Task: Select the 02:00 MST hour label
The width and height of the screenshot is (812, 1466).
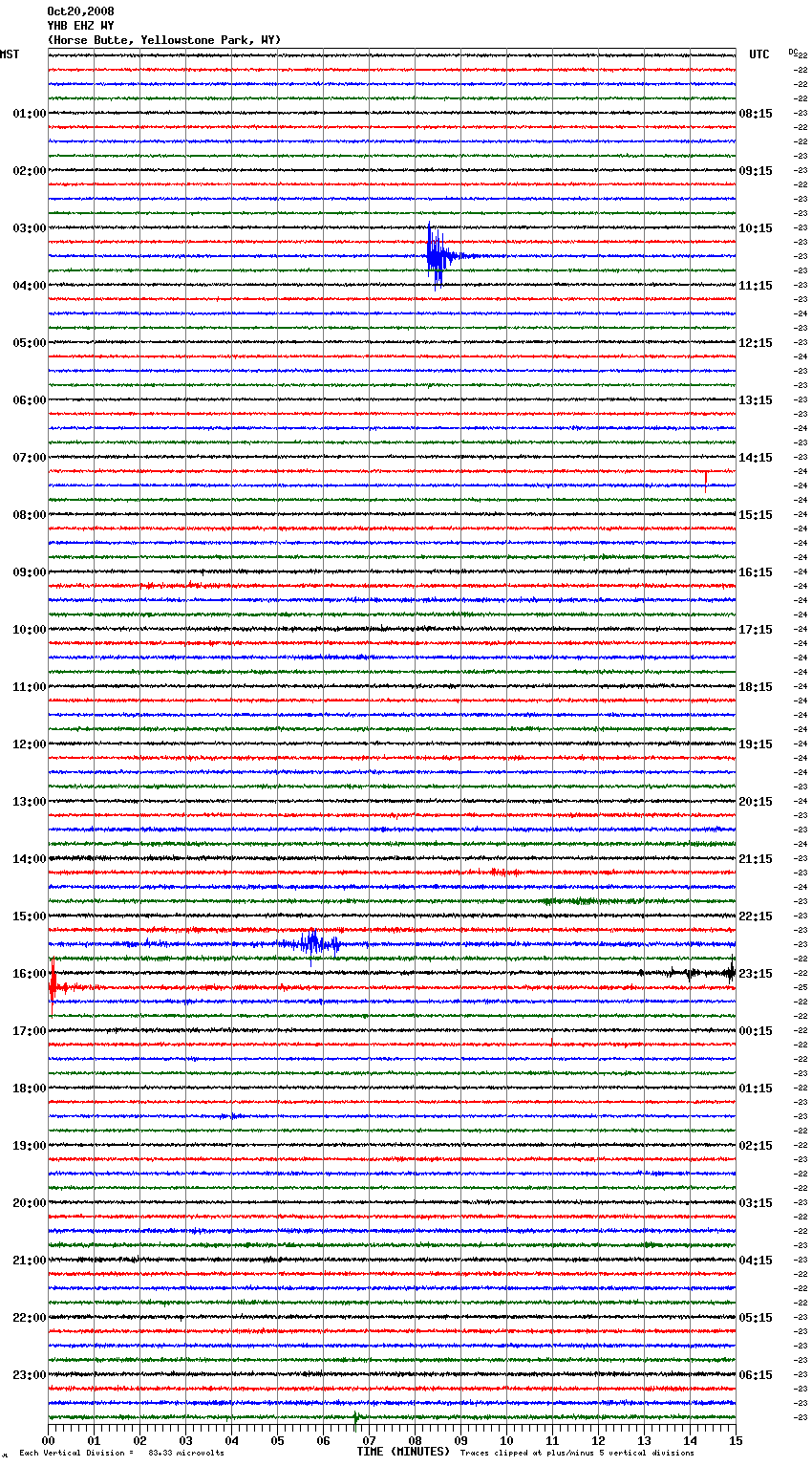Action: tap(30, 171)
